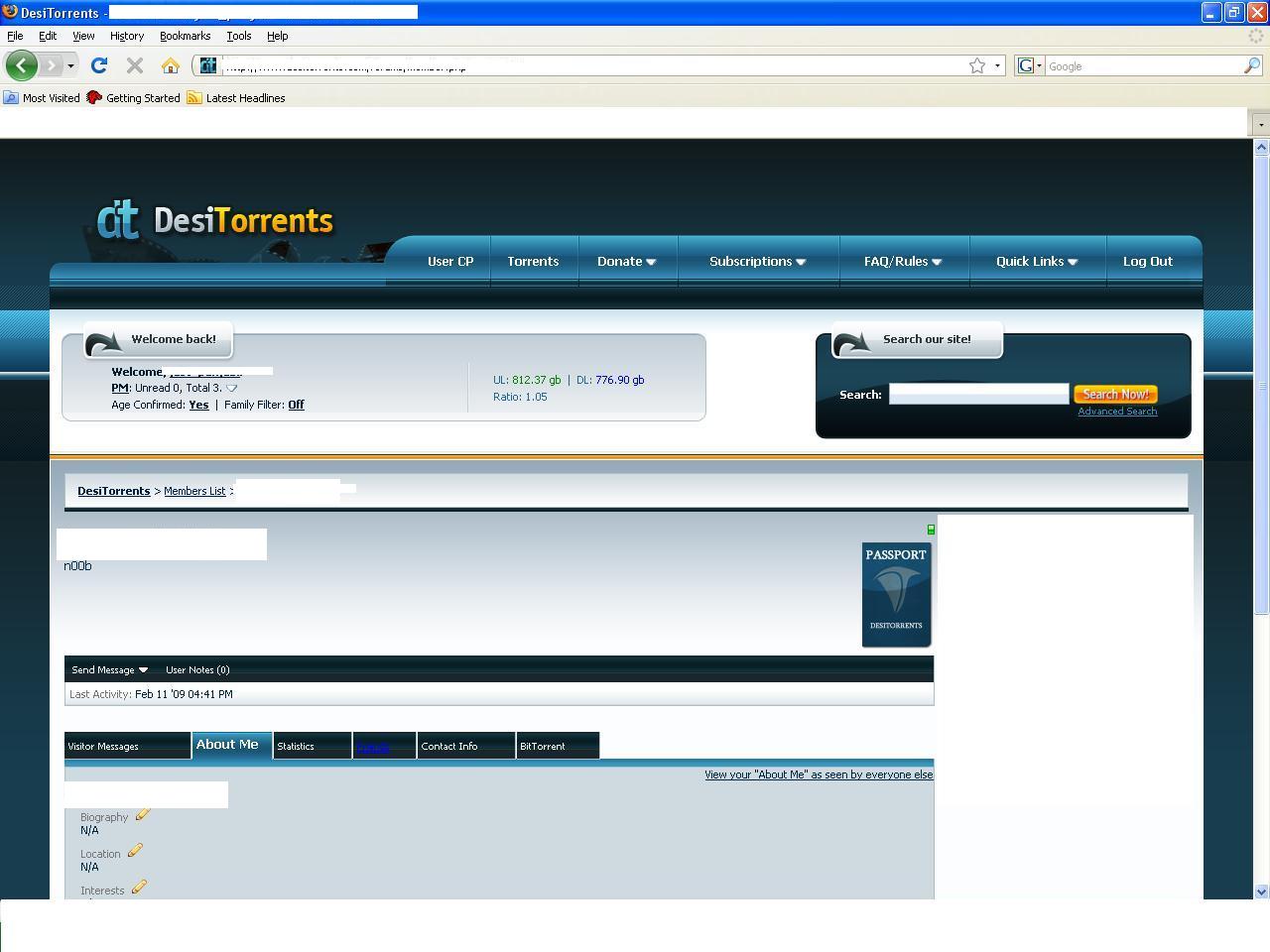Viewport: 1270px width, 952px height.
Task: Edit Interests with its pencil icon
Action: pos(139,887)
